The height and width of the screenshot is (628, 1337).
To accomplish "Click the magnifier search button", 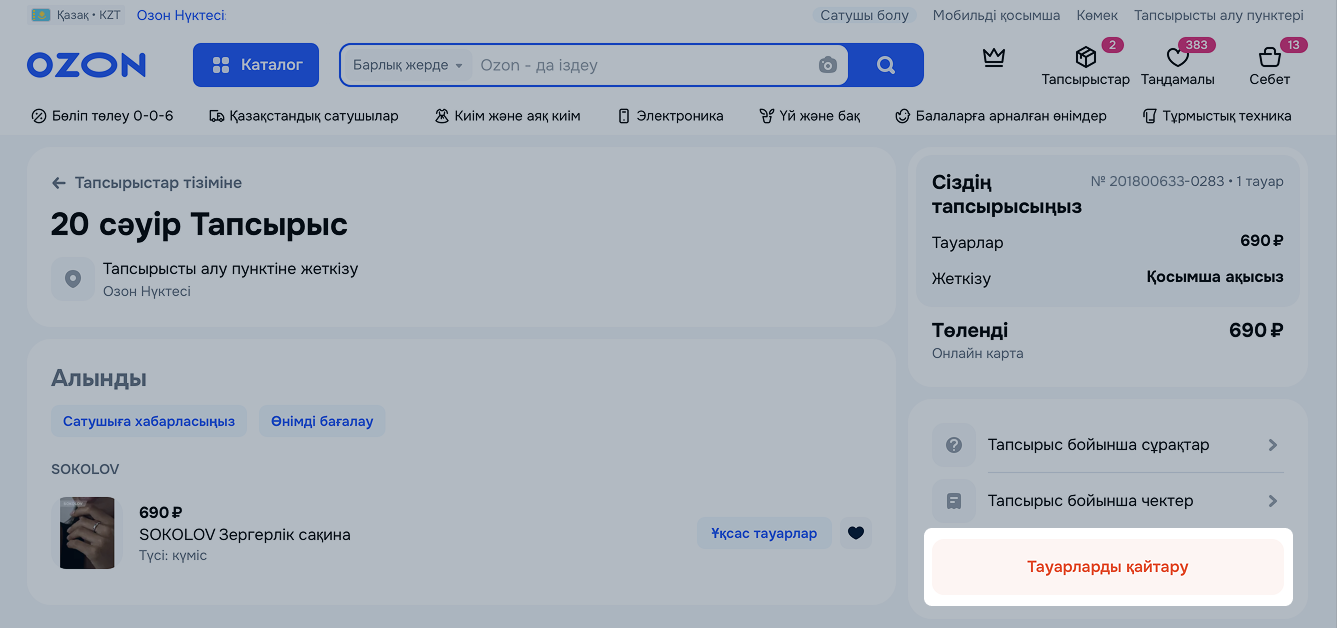I will pos(886,65).
